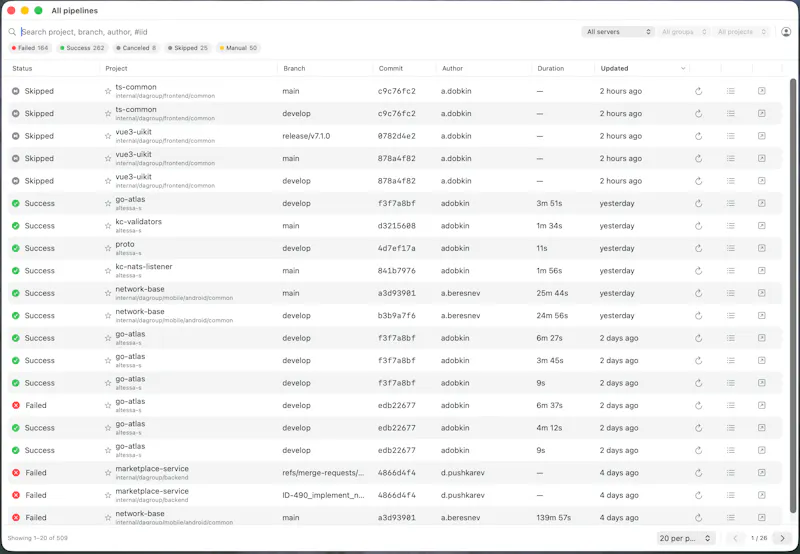The height and width of the screenshot is (554, 800).
Task: Retry the go-atlas 6m 27s pipeline
Action: pos(698,338)
